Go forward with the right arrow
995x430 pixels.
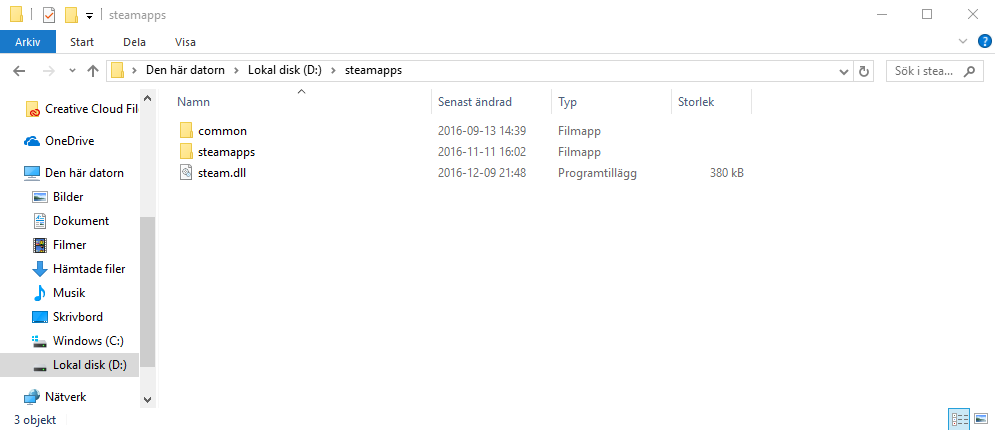(x=48, y=71)
